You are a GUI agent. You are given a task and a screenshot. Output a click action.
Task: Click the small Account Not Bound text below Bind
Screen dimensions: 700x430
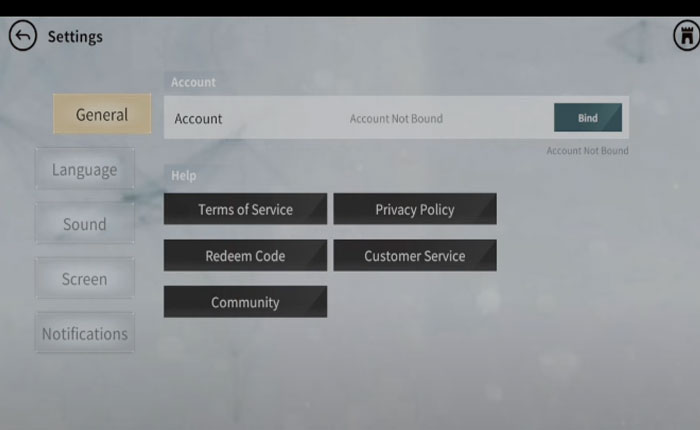[x=587, y=151]
